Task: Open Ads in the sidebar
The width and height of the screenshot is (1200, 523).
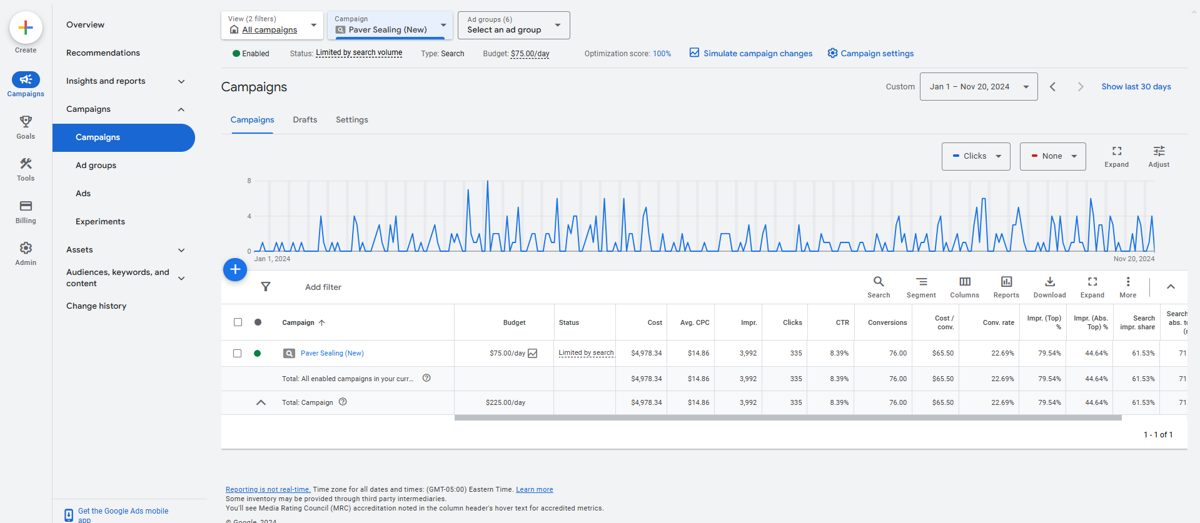Action: pos(83,193)
